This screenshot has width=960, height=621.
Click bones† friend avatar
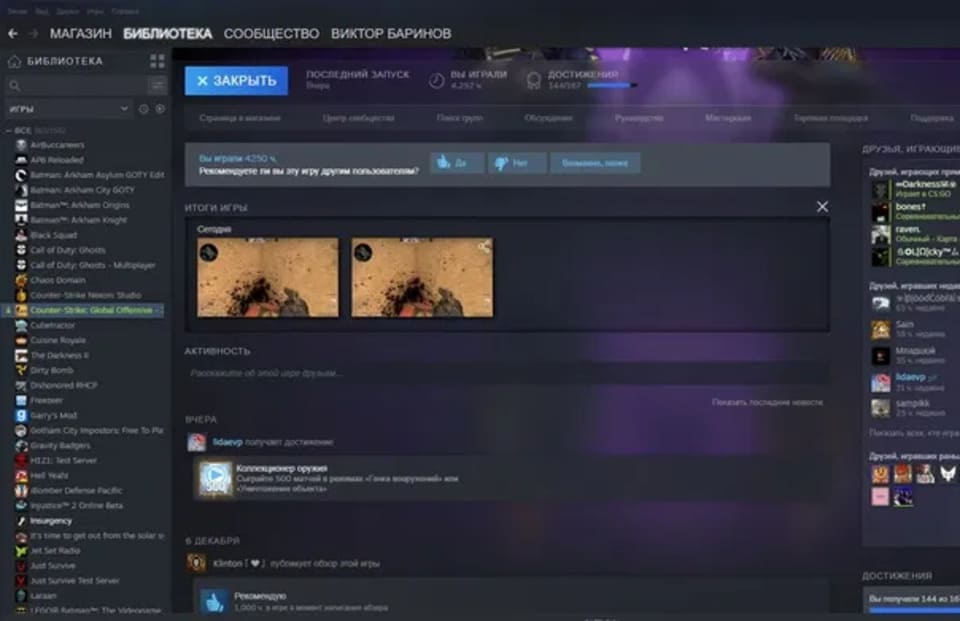pyautogui.click(x=880, y=212)
